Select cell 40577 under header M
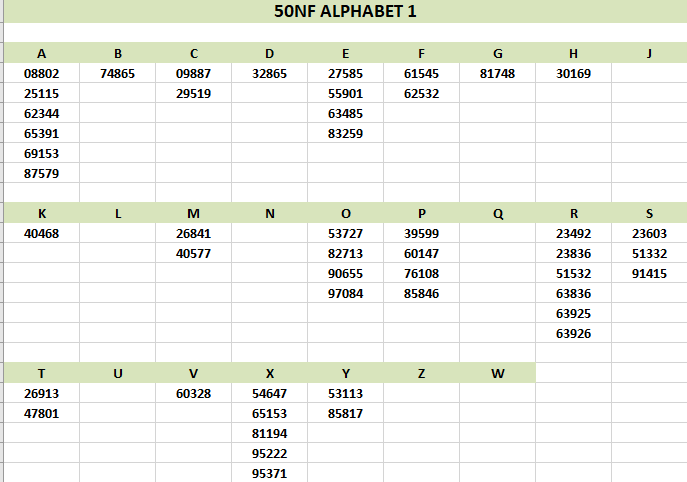The height and width of the screenshot is (482, 687). (x=193, y=253)
